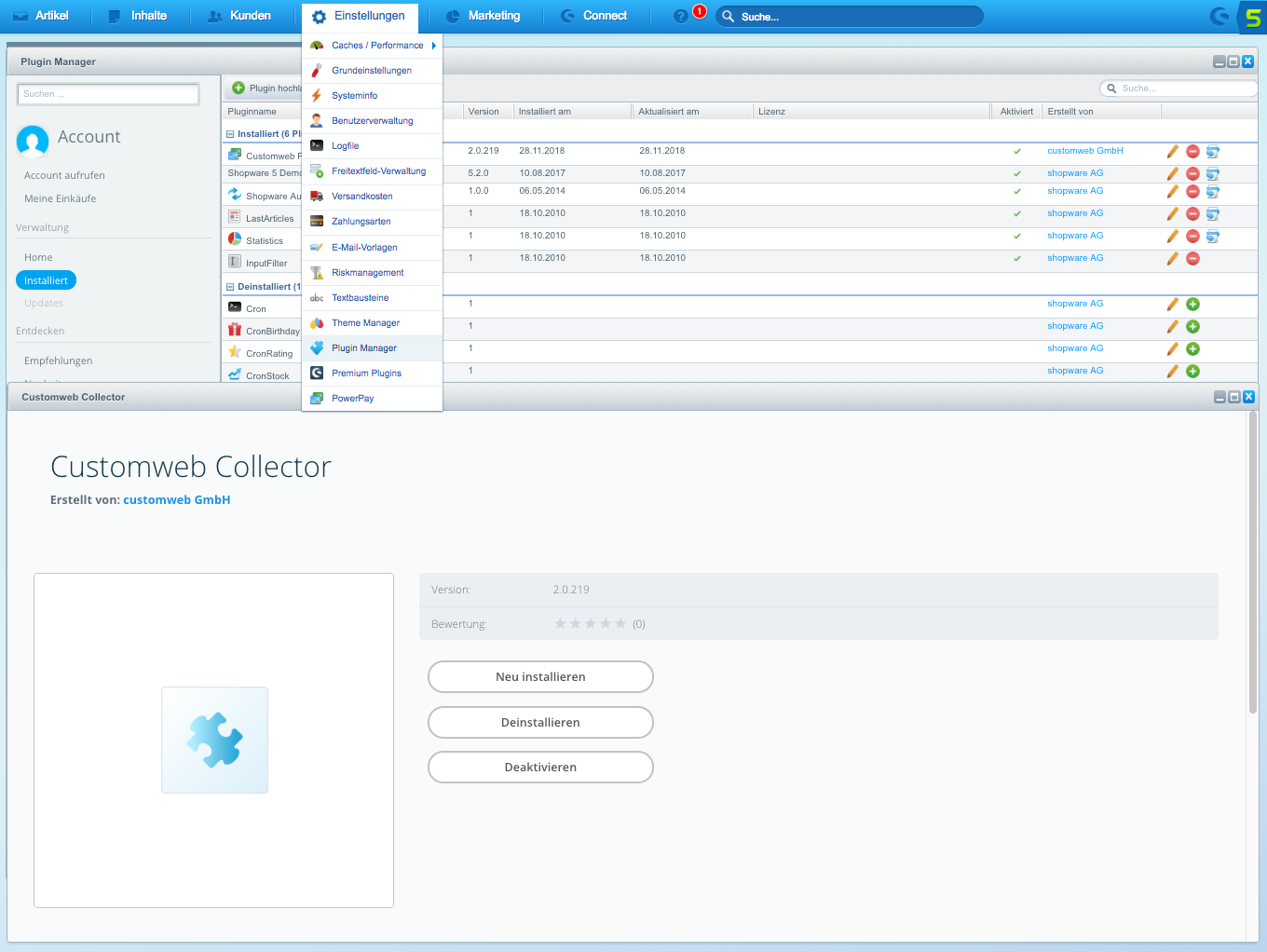
Task: Click the Neu installieren button
Action: tap(540, 677)
